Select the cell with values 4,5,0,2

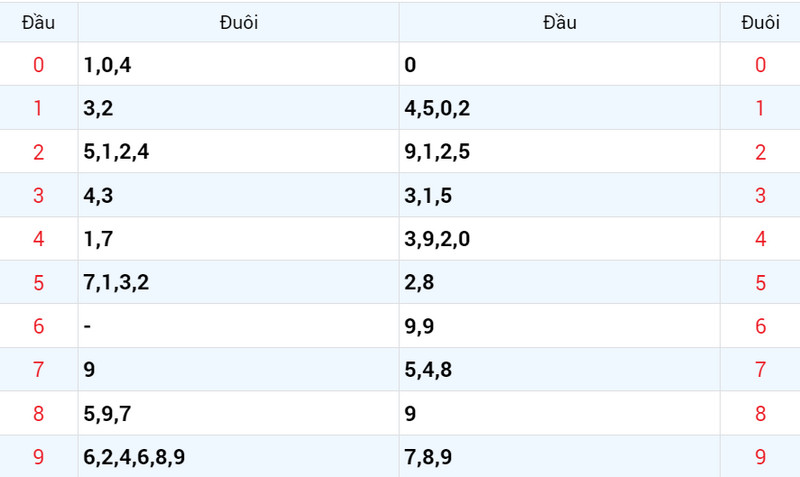point(560,108)
